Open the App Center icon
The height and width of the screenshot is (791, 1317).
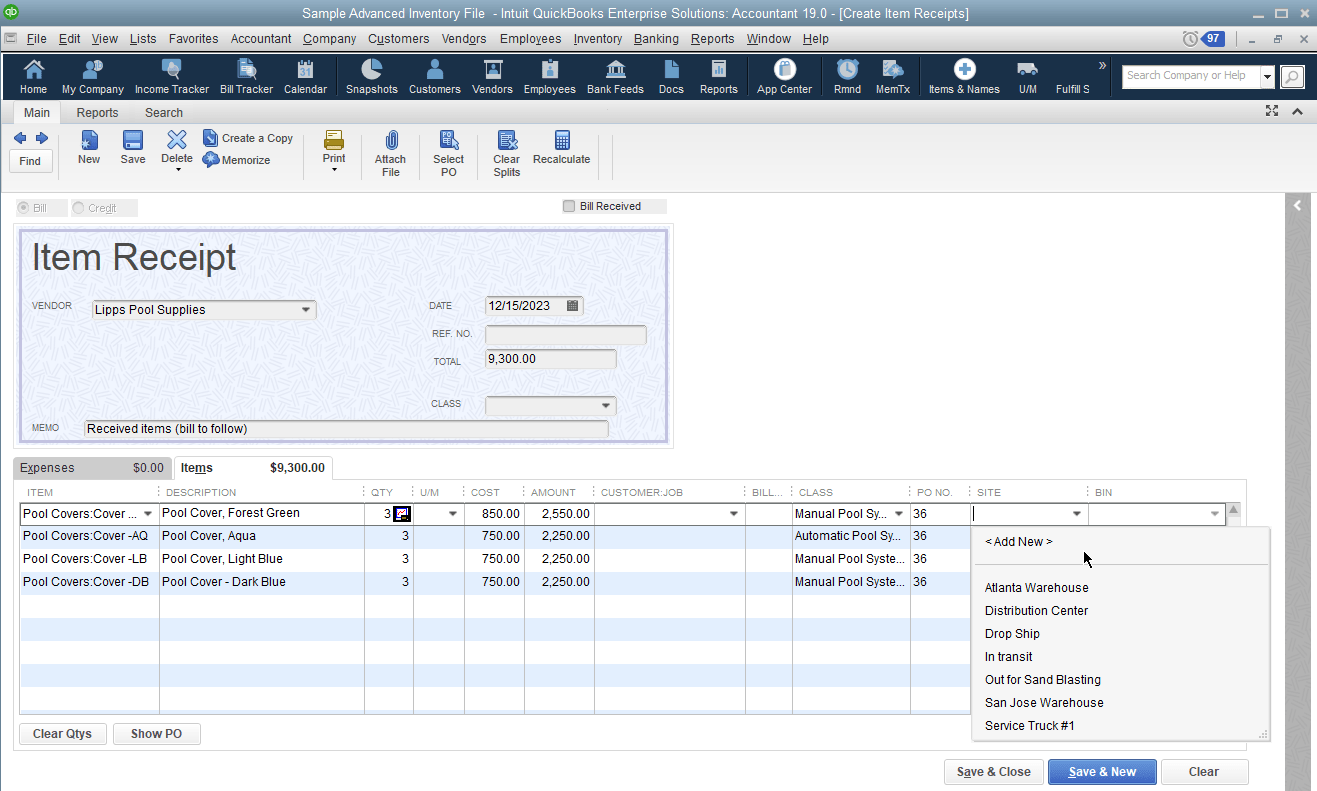785,77
